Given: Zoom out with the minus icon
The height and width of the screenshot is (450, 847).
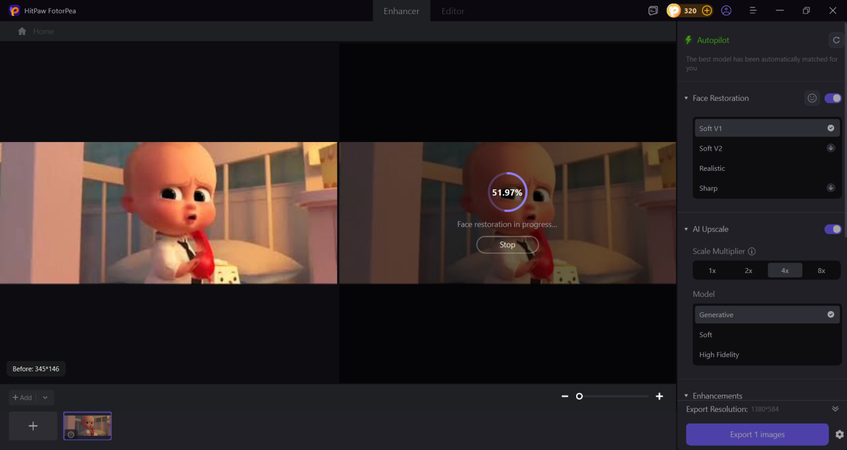Looking at the screenshot, I should (564, 397).
